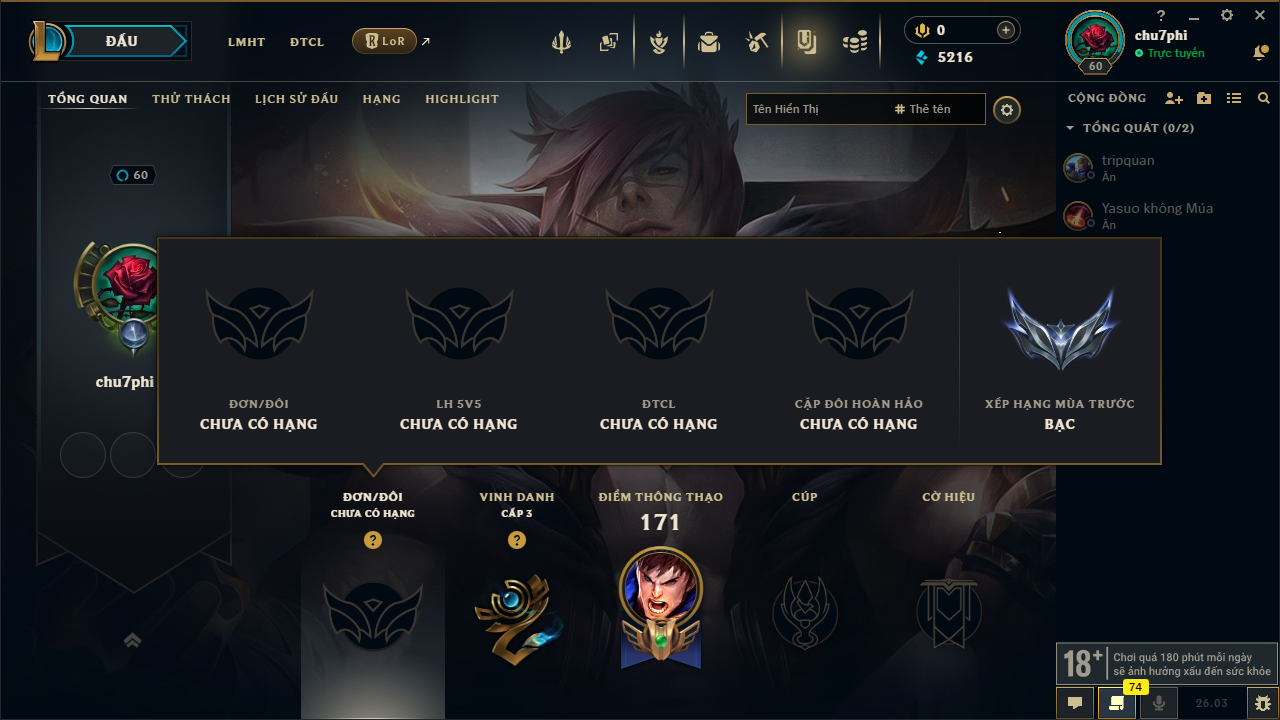
Task: Open the notifications bell icon
Action: tap(1260, 52)
